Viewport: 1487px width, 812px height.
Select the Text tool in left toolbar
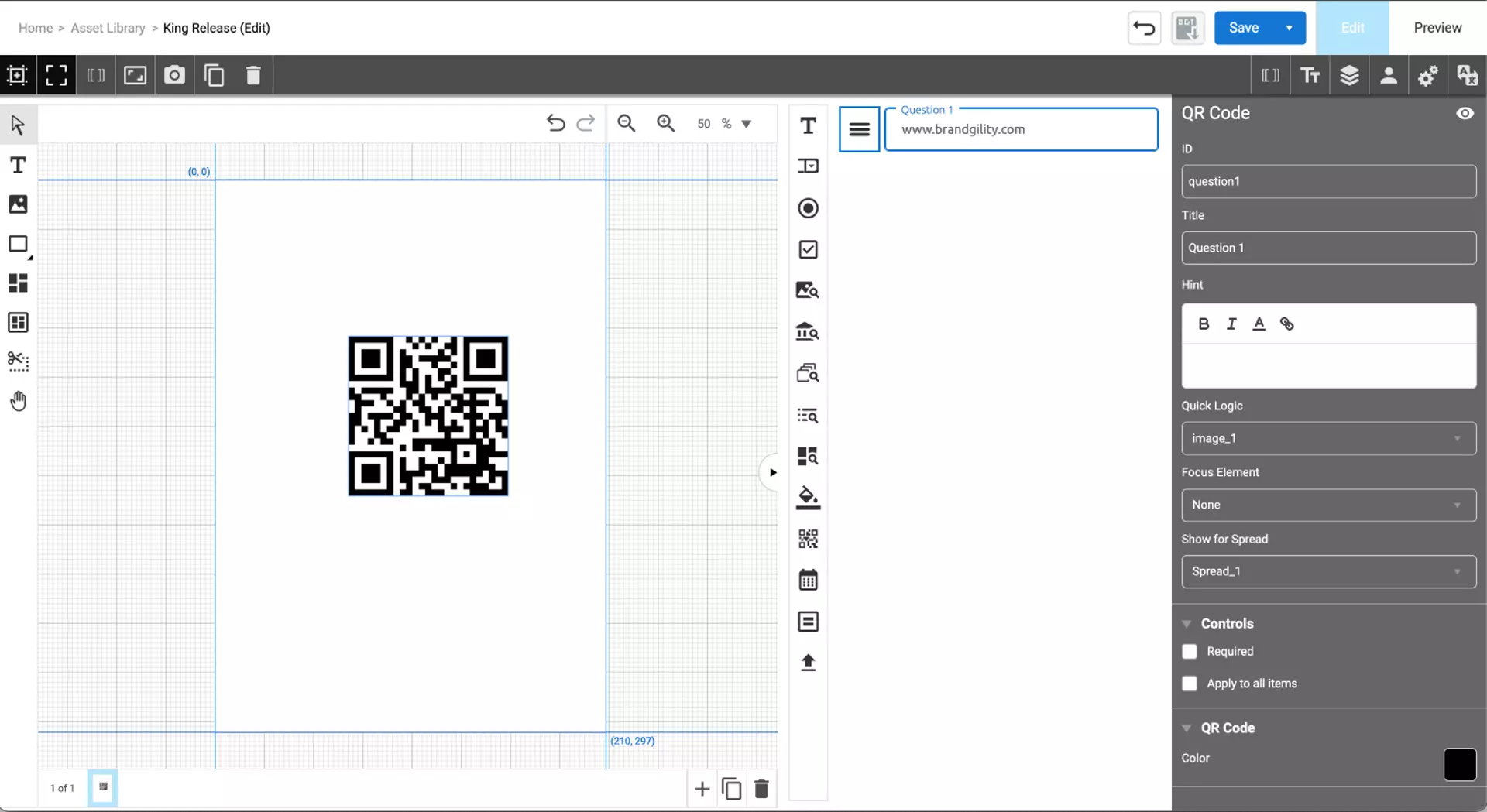(x=18, y=165)
